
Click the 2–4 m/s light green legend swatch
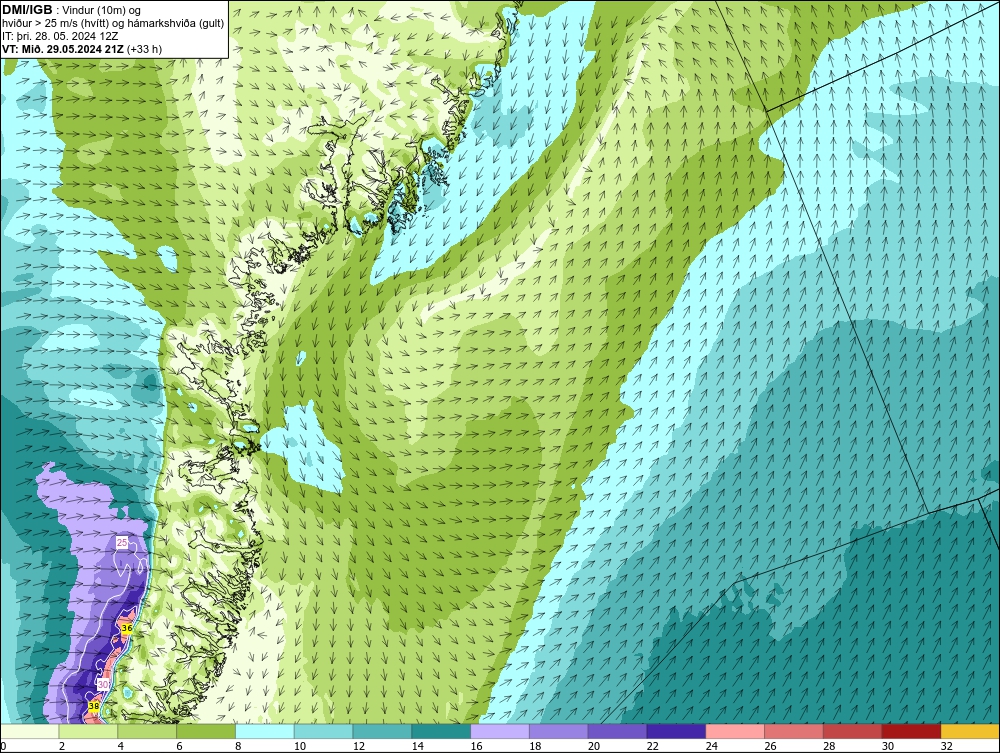(x=88, y=731)
